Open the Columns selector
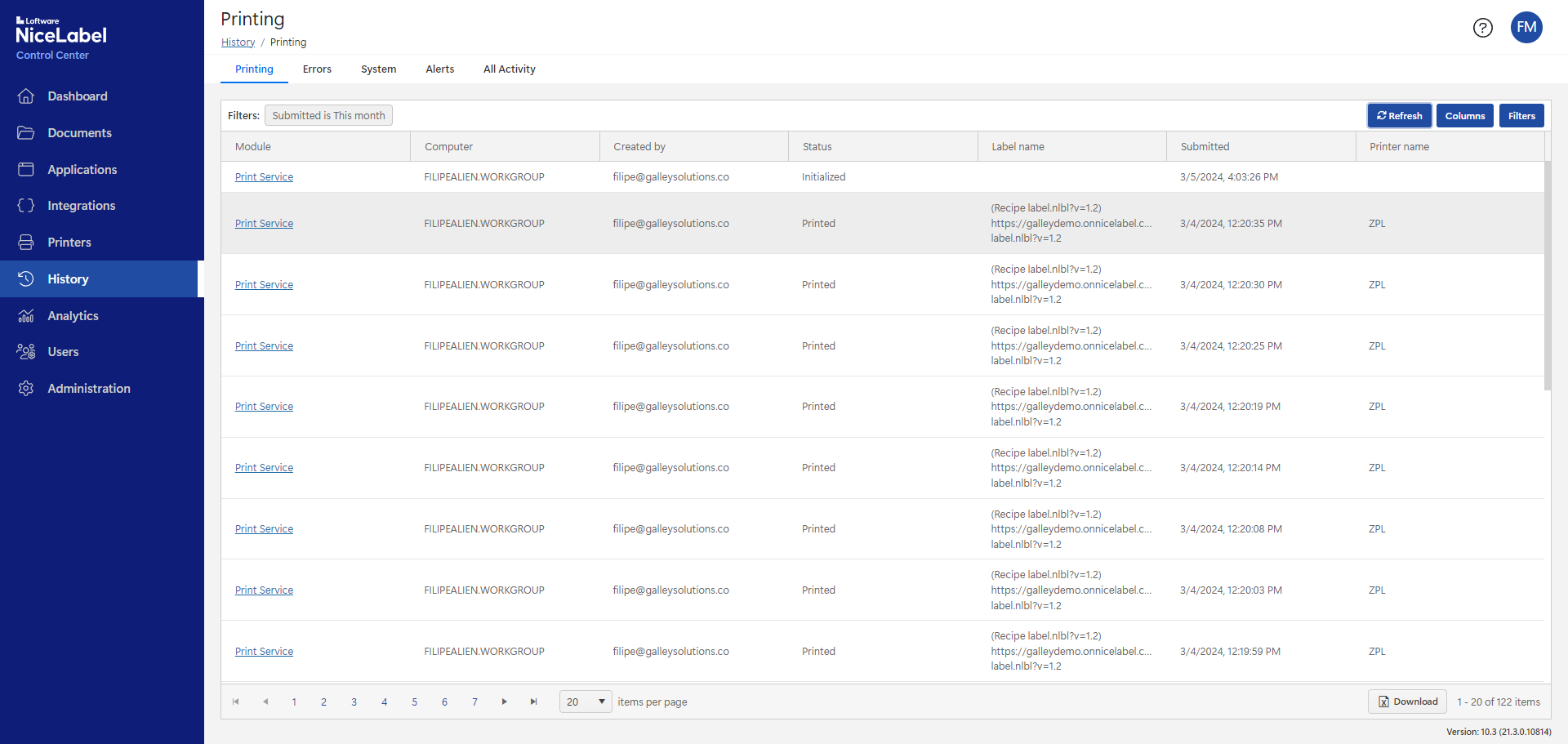Screen dimensions: 1568x744 coord(1464,115)
